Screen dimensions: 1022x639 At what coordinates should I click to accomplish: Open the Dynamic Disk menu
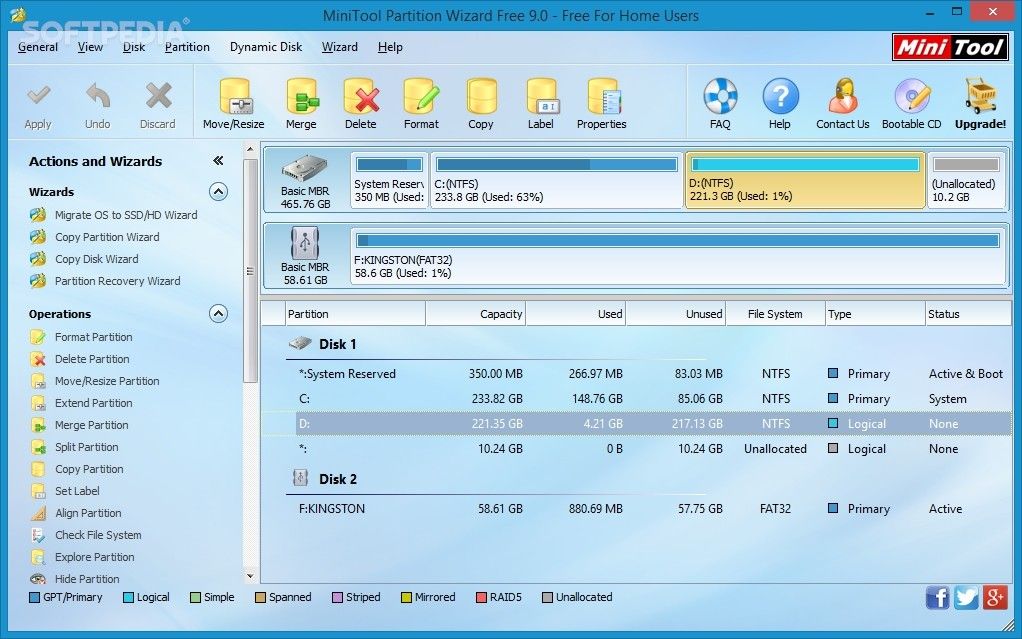[266, 47]
